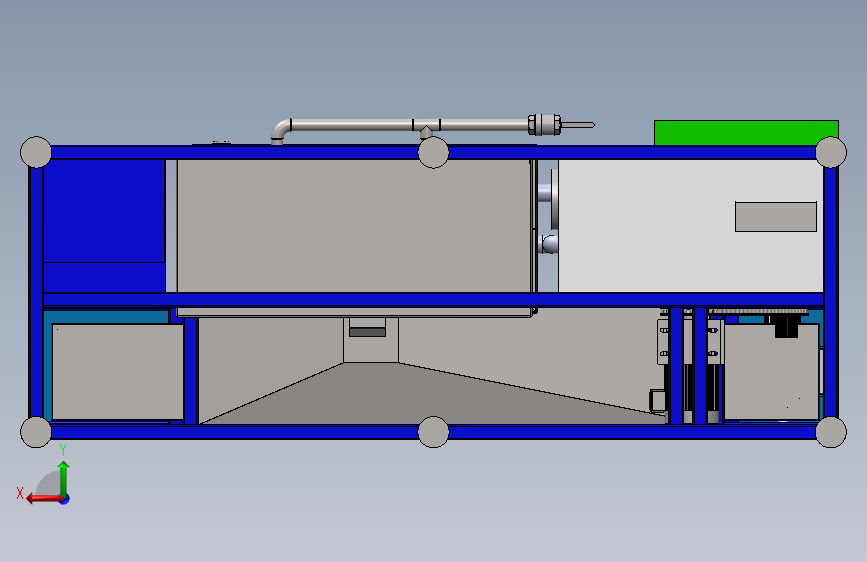Select the horizontal blue middle frame beam

click(x=434, y=300)
